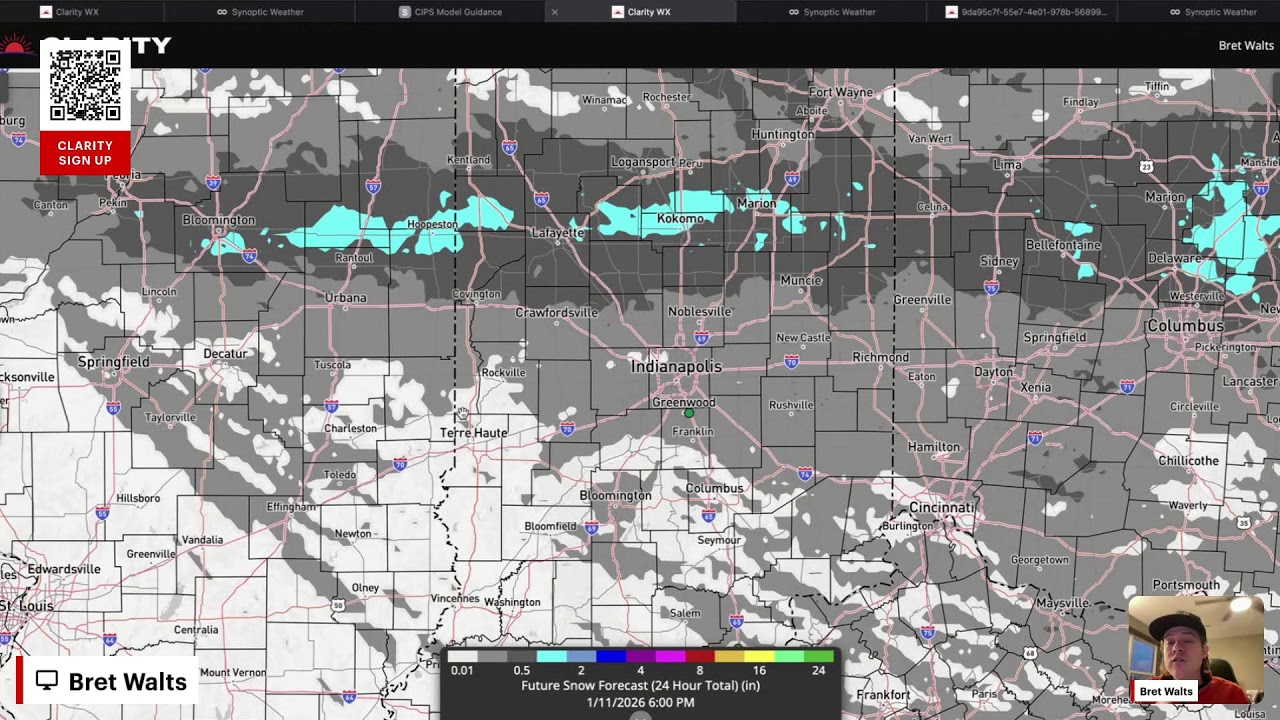Click the I-75 shield below Sidney

[991, 288]
